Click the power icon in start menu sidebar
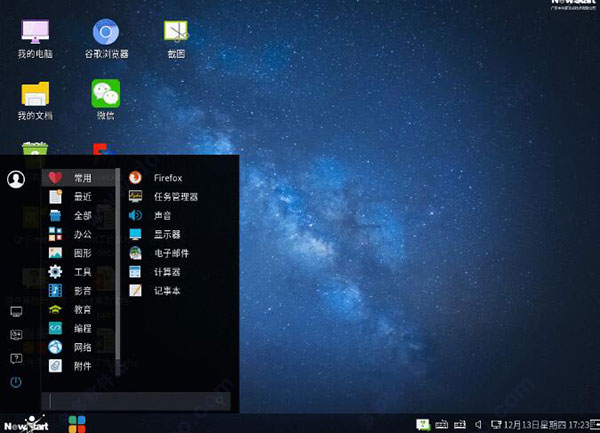The height and width of the screenshot is (433, 600). pyautogui.click(x=16, y=382)
